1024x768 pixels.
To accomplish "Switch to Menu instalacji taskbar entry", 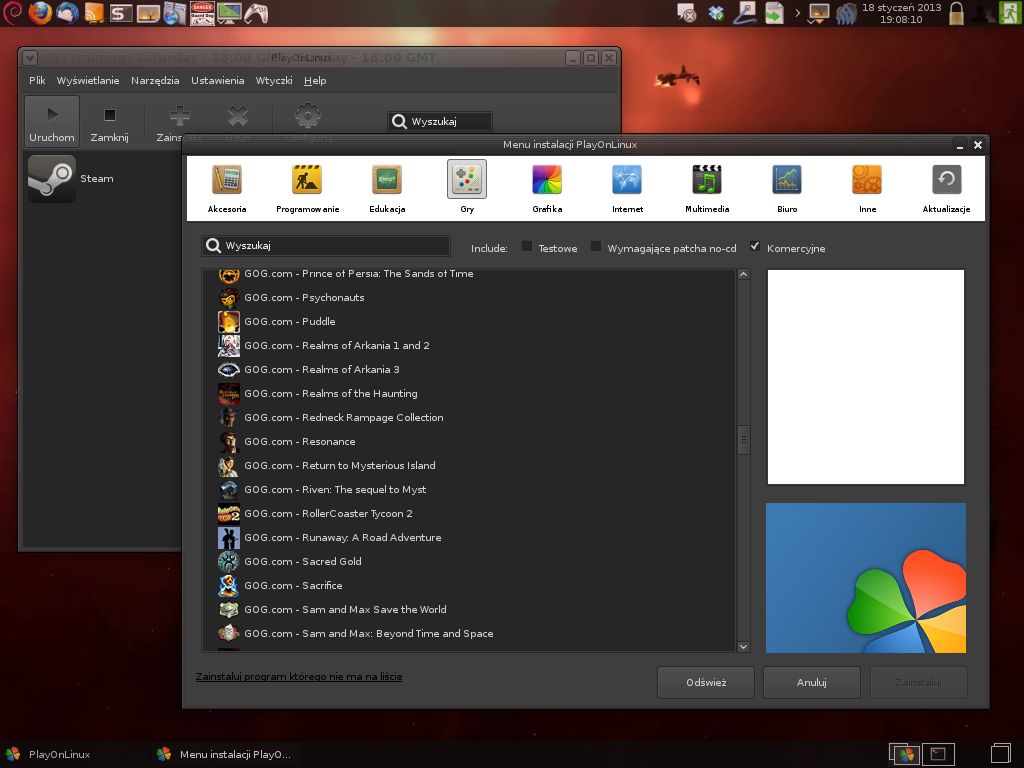I will (x=224, y=754).
